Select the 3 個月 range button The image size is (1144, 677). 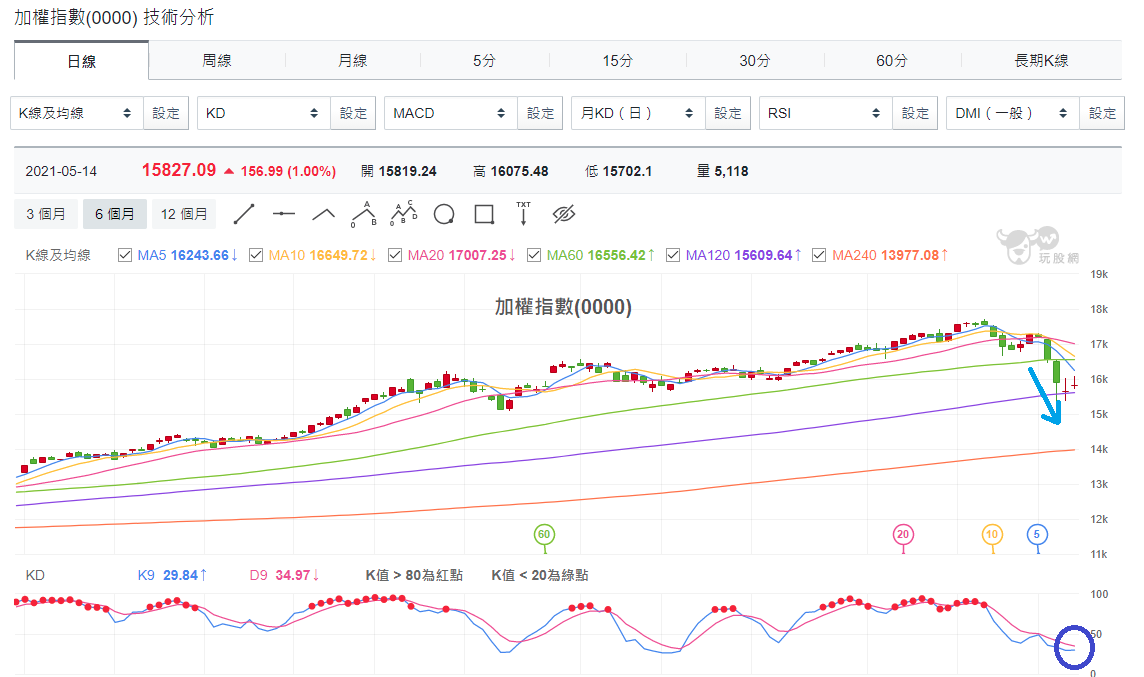[x=46, y=214]
